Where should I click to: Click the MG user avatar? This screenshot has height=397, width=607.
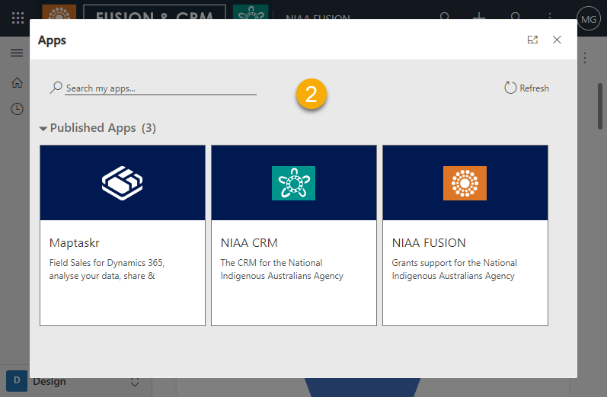tap(588, 19)
